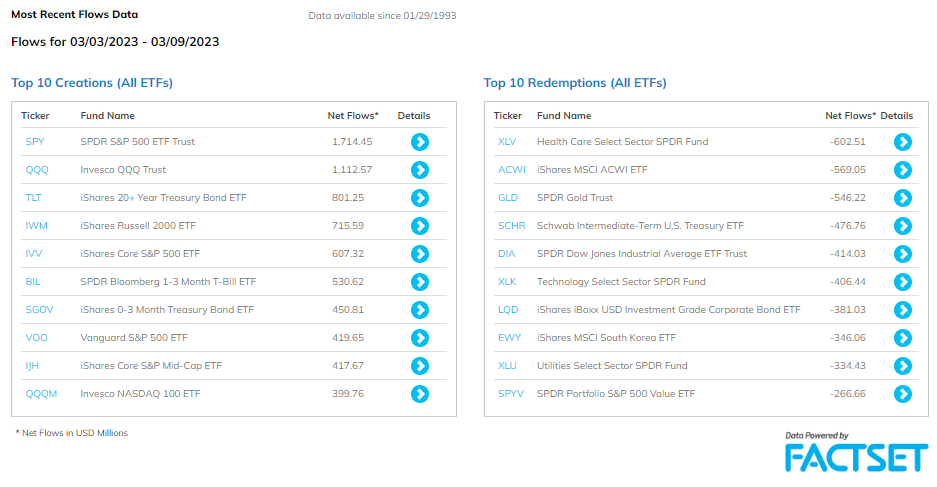The height and width of the screenshot is (487, 937).
Task: Open details arrow for Technology Select Sector SPDR Fund
Action: pyautogui.click(x=902, y=282)
